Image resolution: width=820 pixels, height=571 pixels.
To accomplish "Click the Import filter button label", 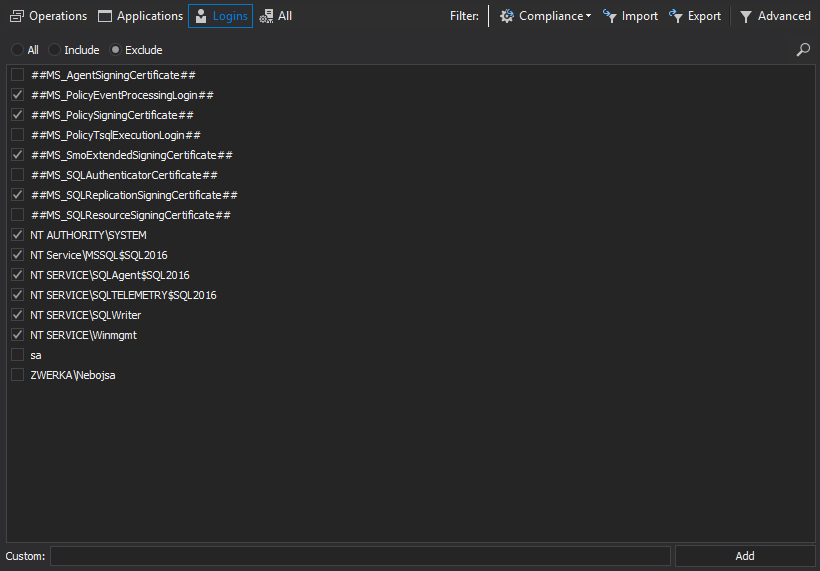I will [640, 16].
